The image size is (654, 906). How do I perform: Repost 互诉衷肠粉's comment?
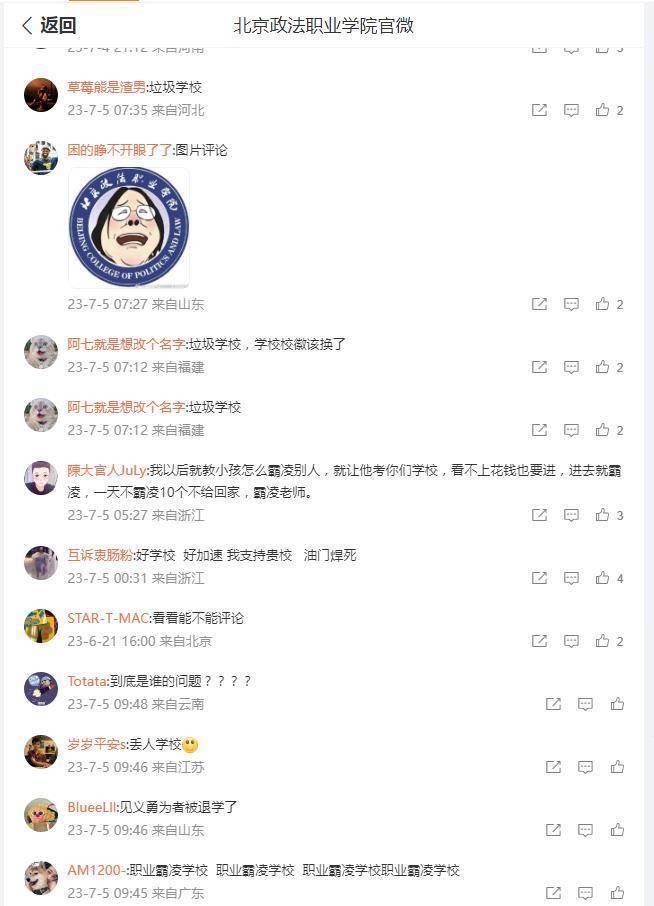(x=539, y=578)
